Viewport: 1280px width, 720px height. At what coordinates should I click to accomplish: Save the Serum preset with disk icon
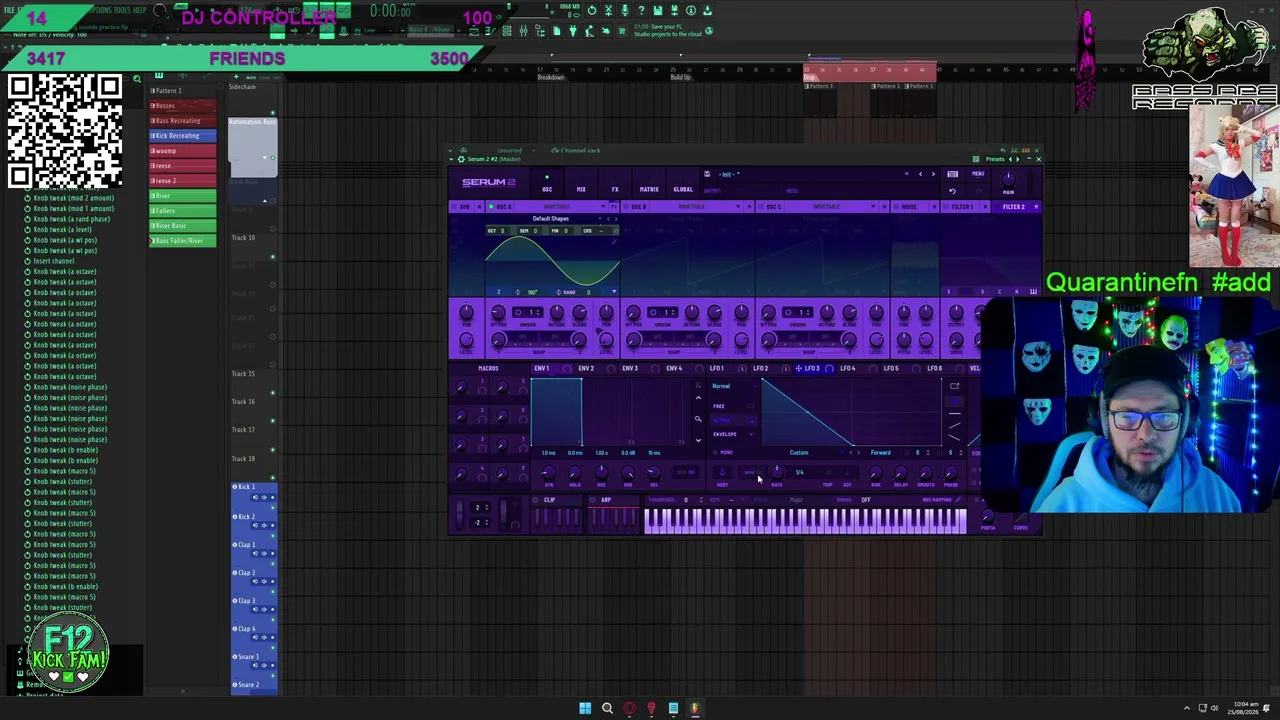pyautogui.click(x=707, y=174)
